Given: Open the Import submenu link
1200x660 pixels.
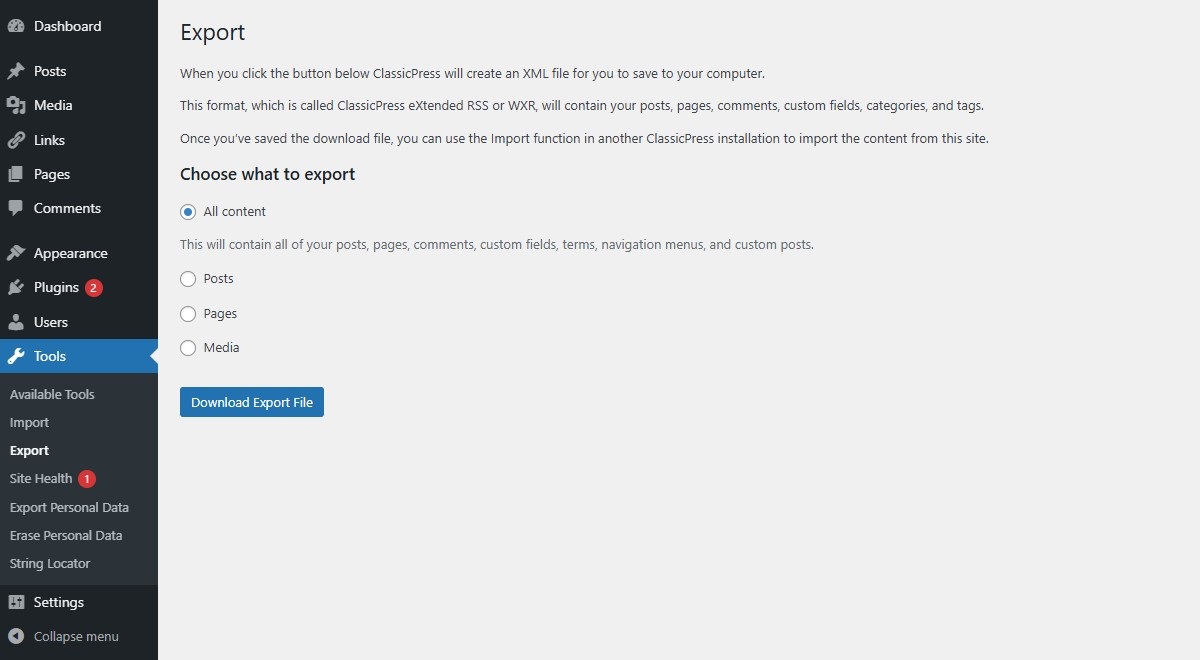Looking at the screenshot, I should click(x=29, y=422).
